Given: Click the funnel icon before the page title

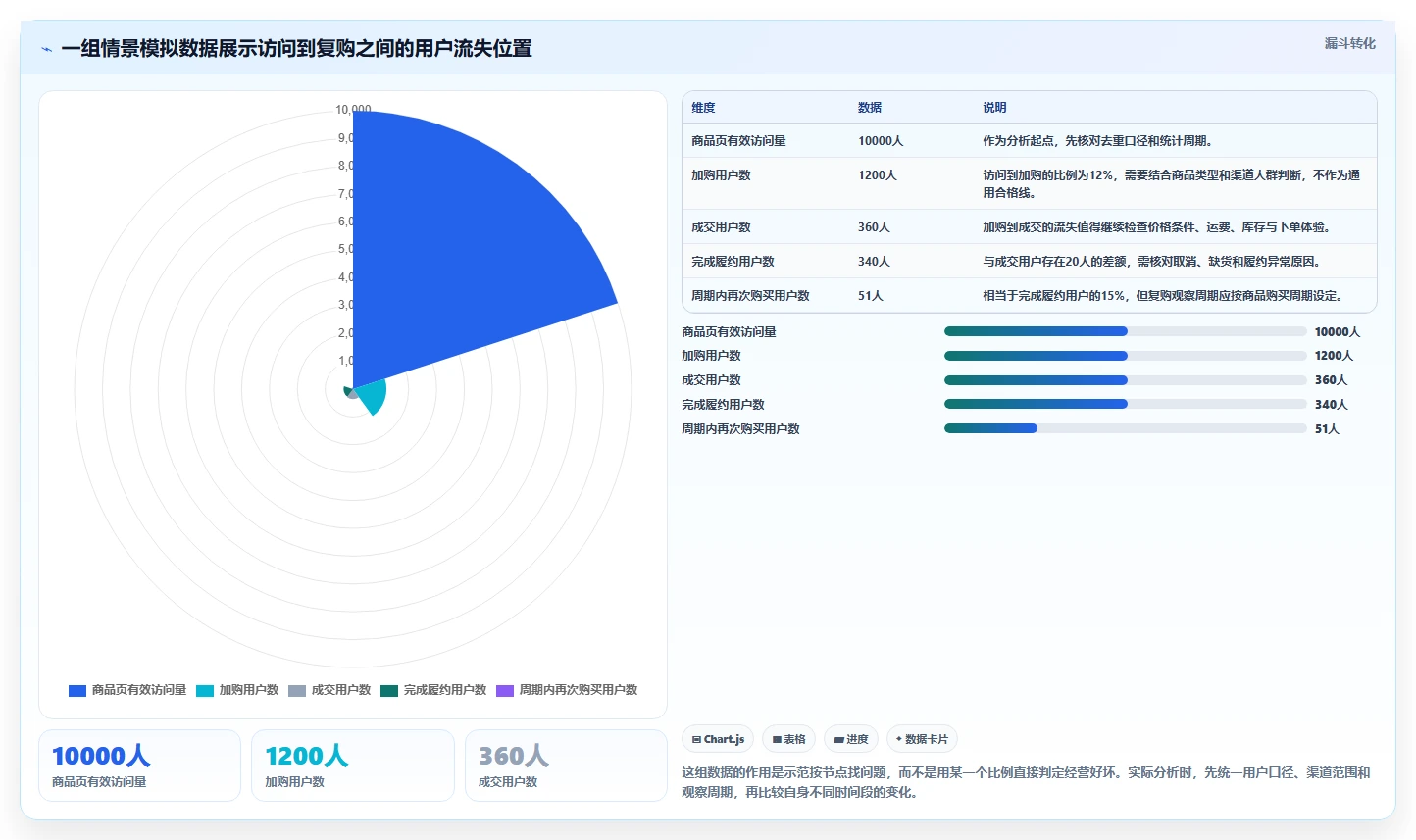Looking at the screenshot, I should [46, 49].
